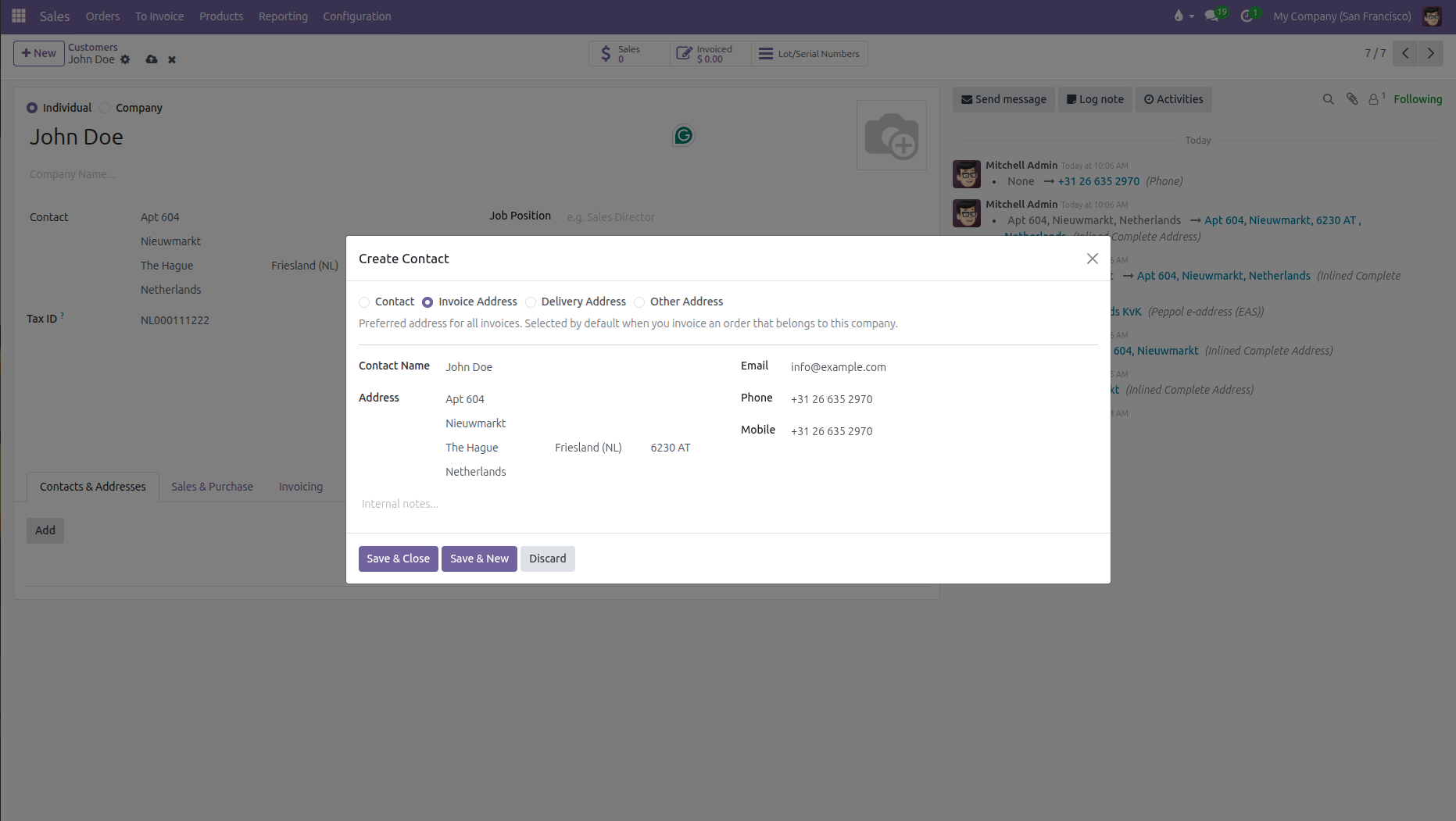Open the Orders menu
Viewport: 1456px width, 821px height.
[x=102, y=16]
